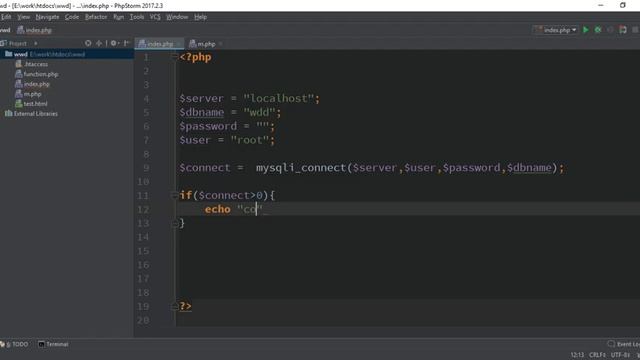Click fold end marker on line 13
Image resolution: width=640 pixels, height=360 pixels.
pos(174,223)
